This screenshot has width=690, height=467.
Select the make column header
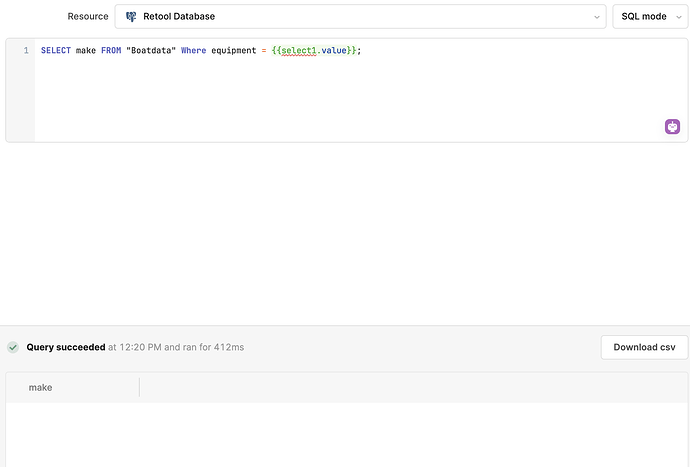40,387
